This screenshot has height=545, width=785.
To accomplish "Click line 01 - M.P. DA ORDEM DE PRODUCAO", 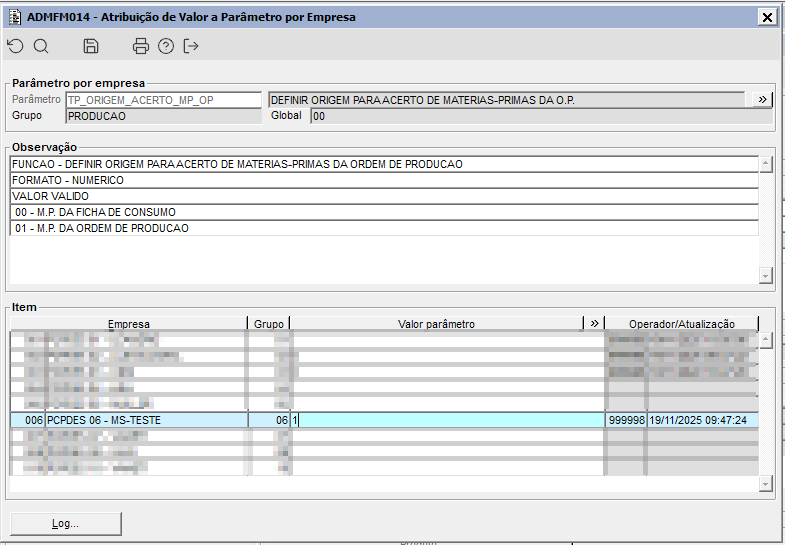I will (x=384, y=228).
